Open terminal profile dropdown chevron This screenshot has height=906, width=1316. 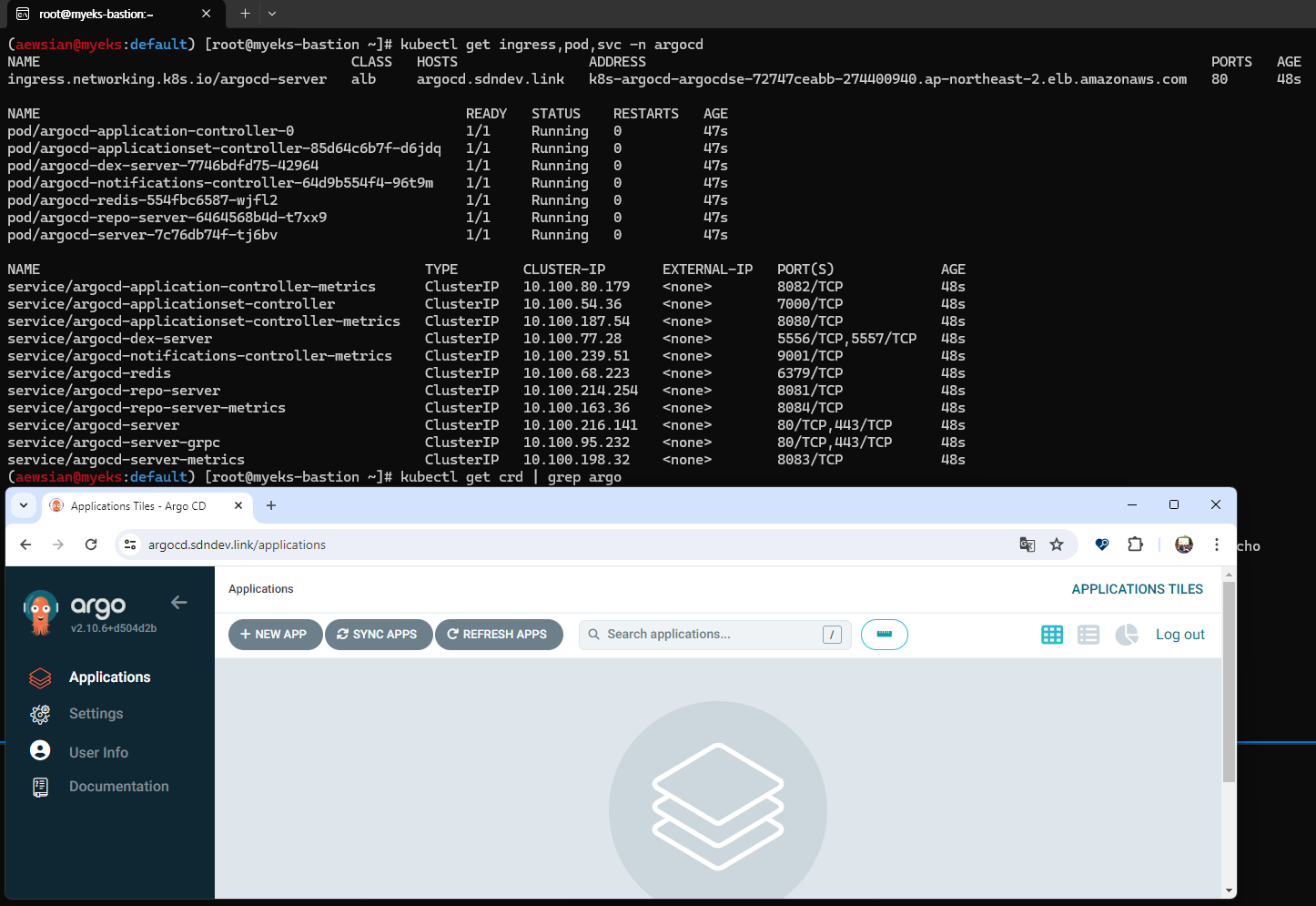pos(272,14)
